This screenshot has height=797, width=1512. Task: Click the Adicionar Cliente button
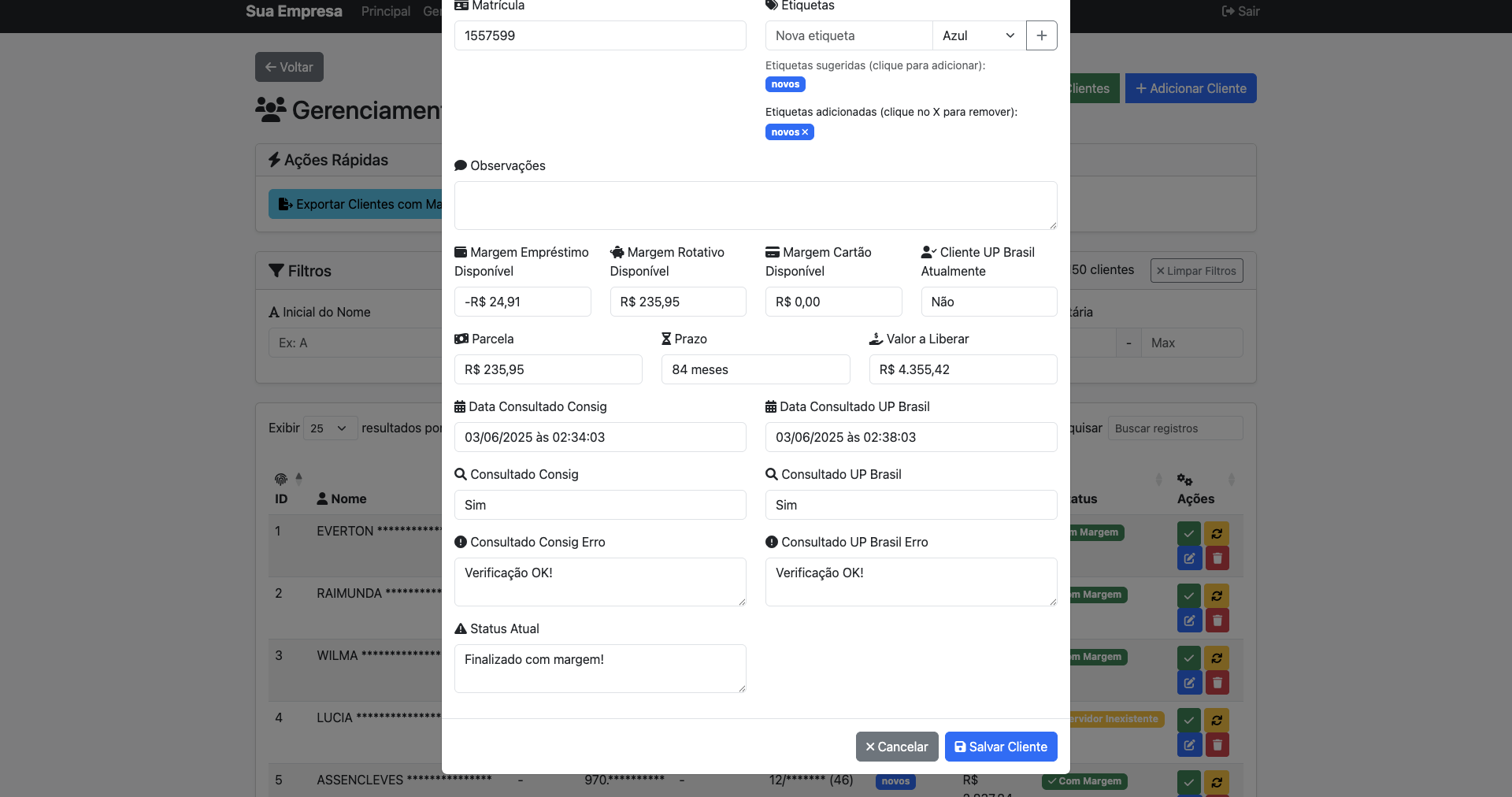pos(1190,88)
